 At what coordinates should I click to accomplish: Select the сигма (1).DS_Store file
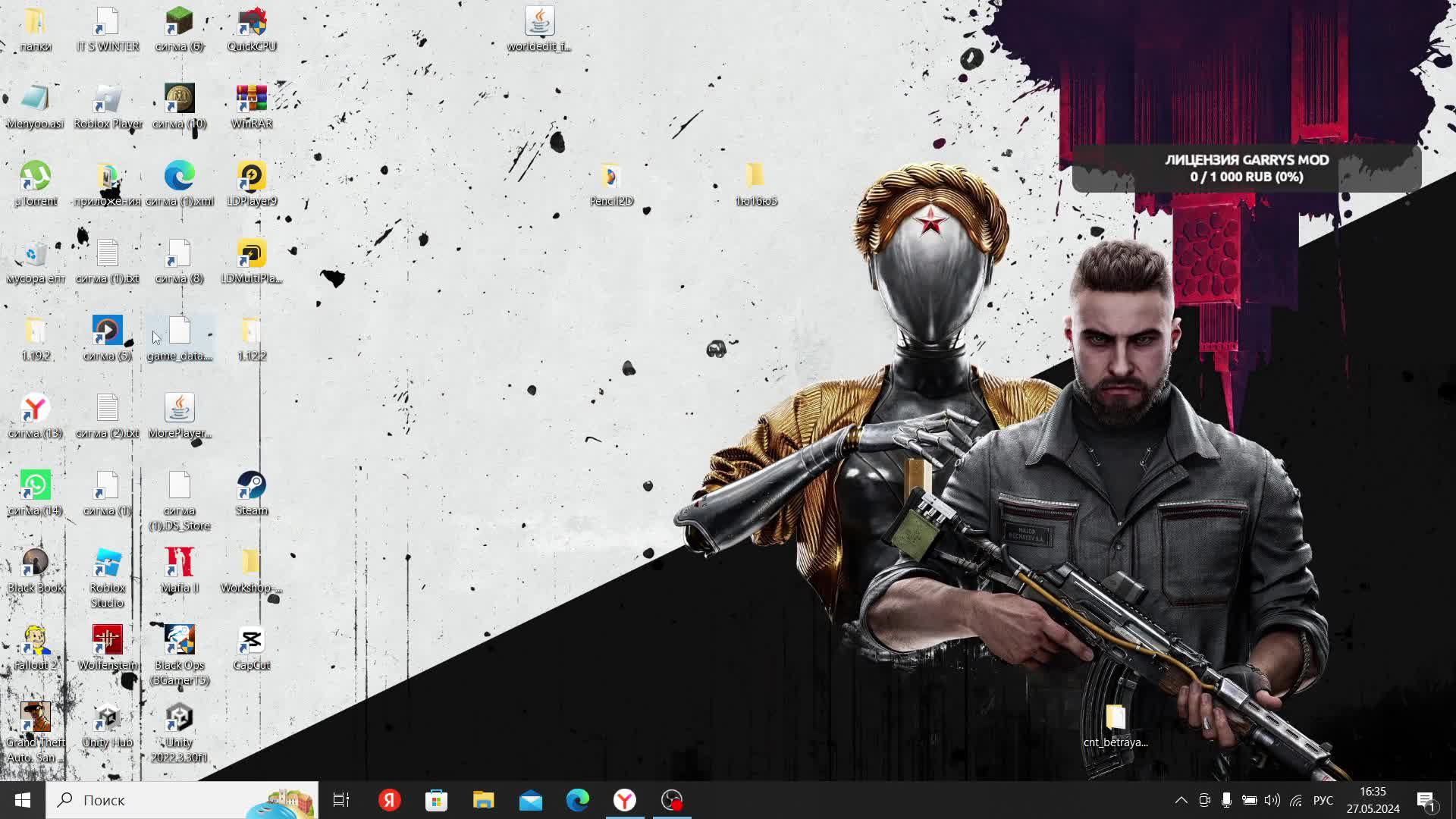point(180,502)
